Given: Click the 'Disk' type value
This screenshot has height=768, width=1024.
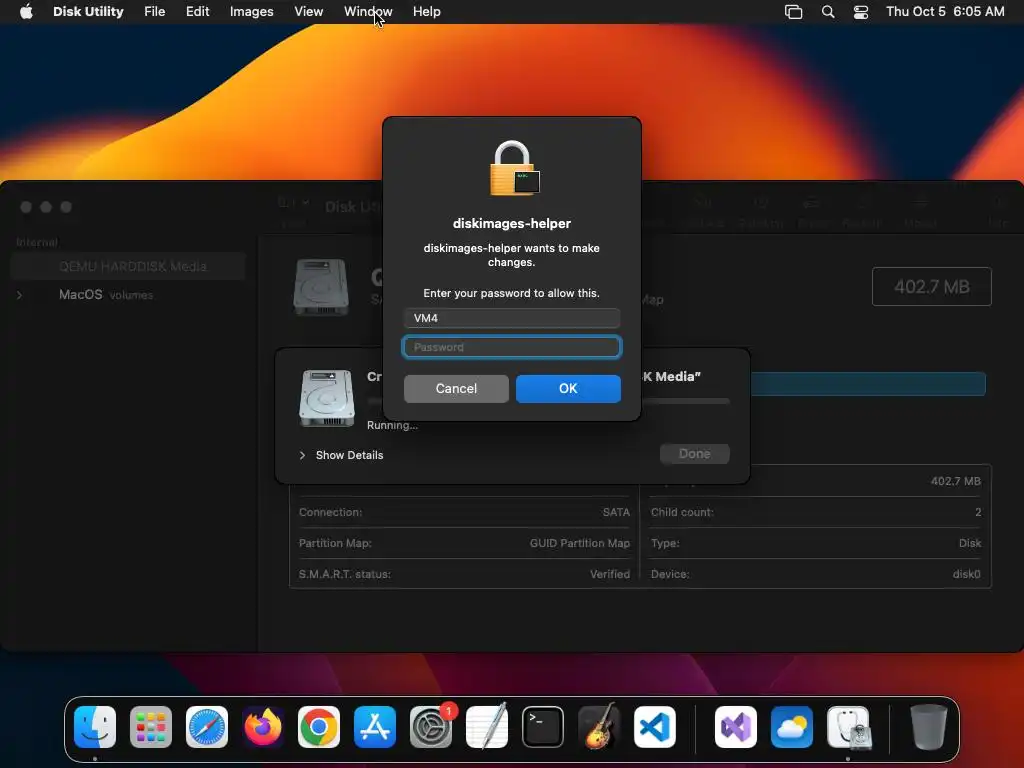Looking at the screenshot, I should click(x=970, y=543).
